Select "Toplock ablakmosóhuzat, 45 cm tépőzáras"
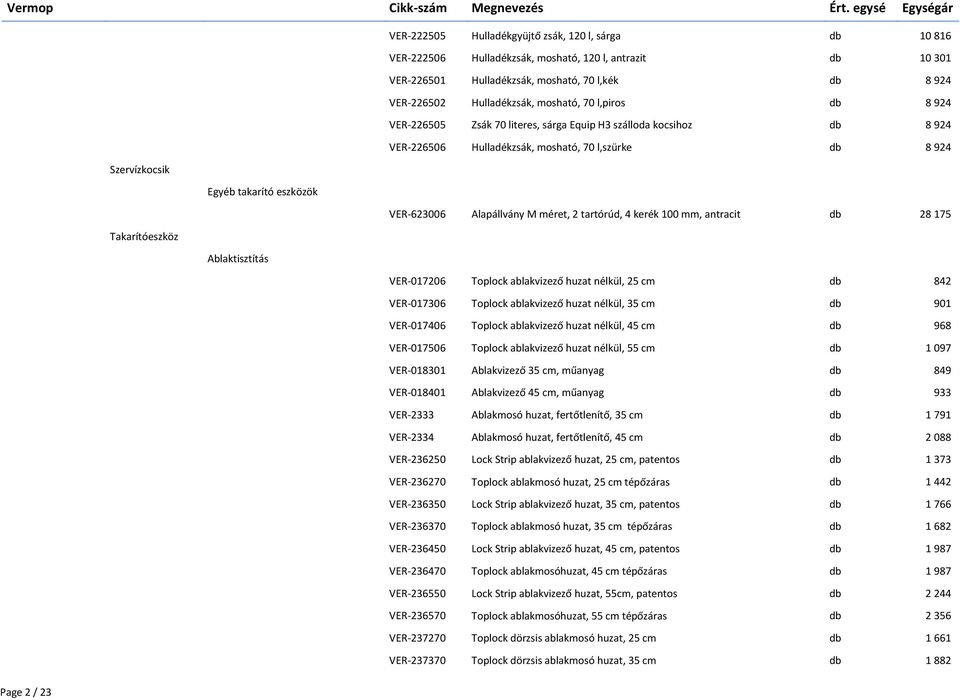 click(569, 571)
